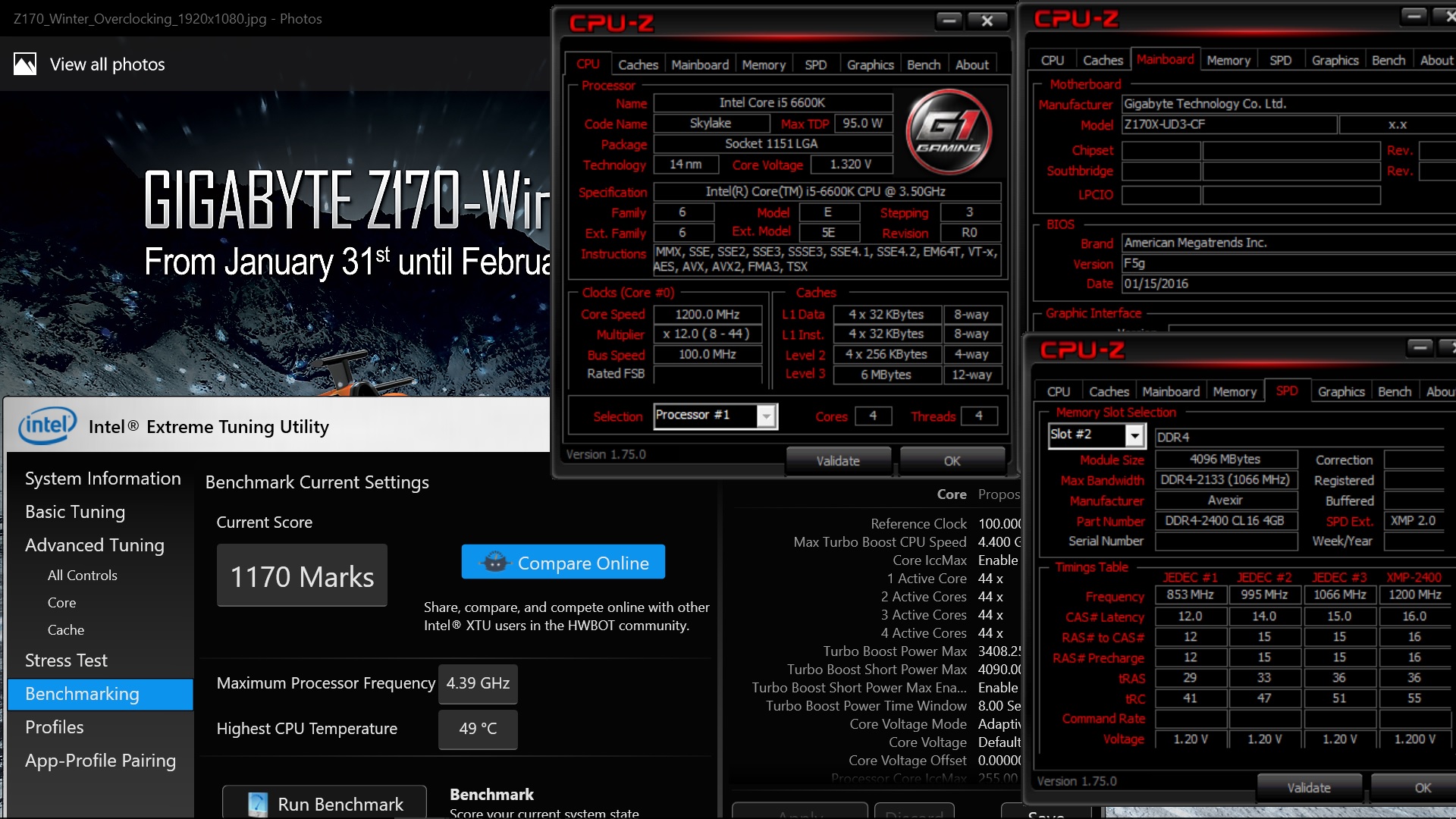Select Memory tab in Mainboard CPU-Z window
This screenshot has height=819, width=1456.
(1228, 60)
